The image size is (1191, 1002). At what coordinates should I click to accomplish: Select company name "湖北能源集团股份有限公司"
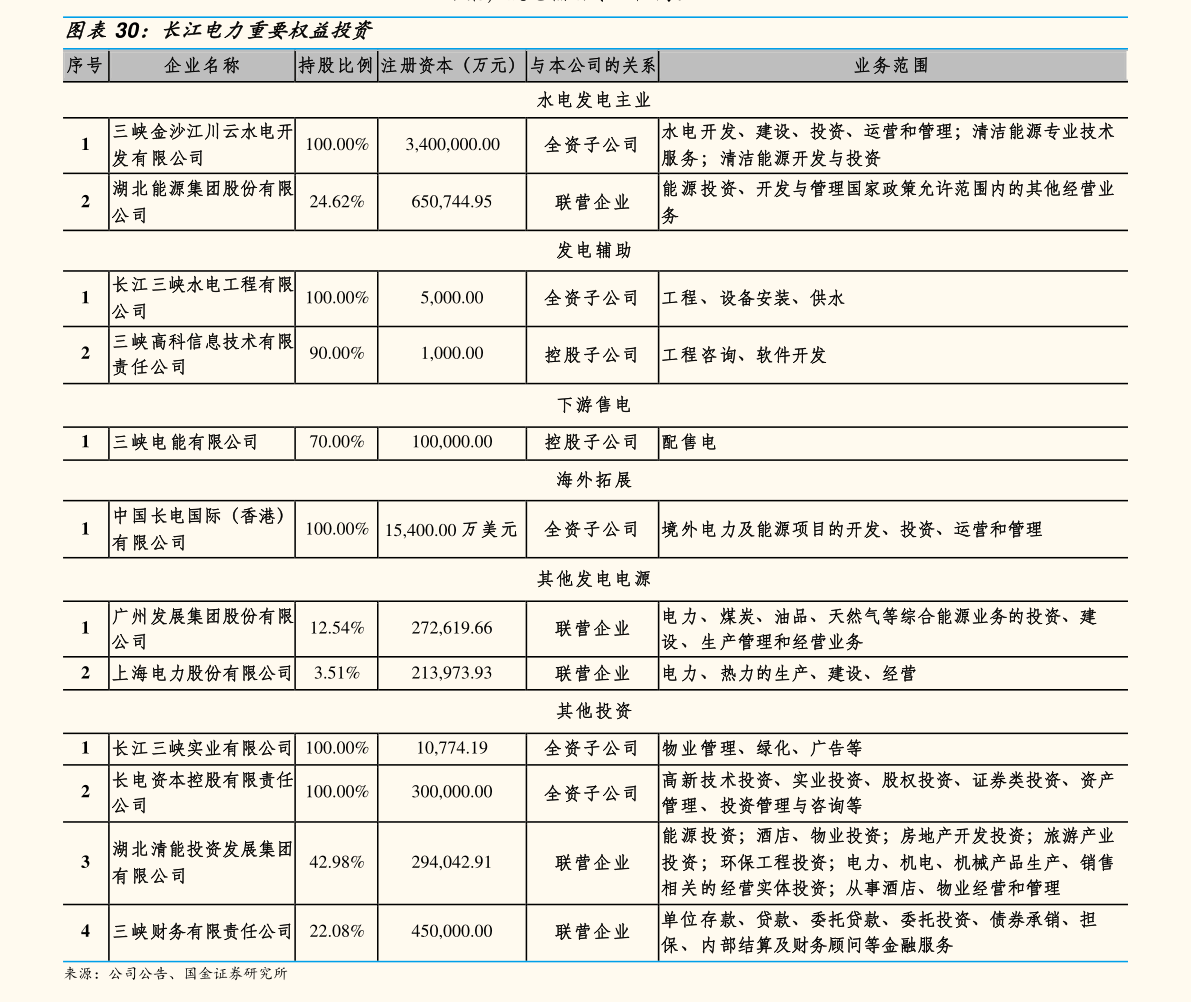(202, 201)
